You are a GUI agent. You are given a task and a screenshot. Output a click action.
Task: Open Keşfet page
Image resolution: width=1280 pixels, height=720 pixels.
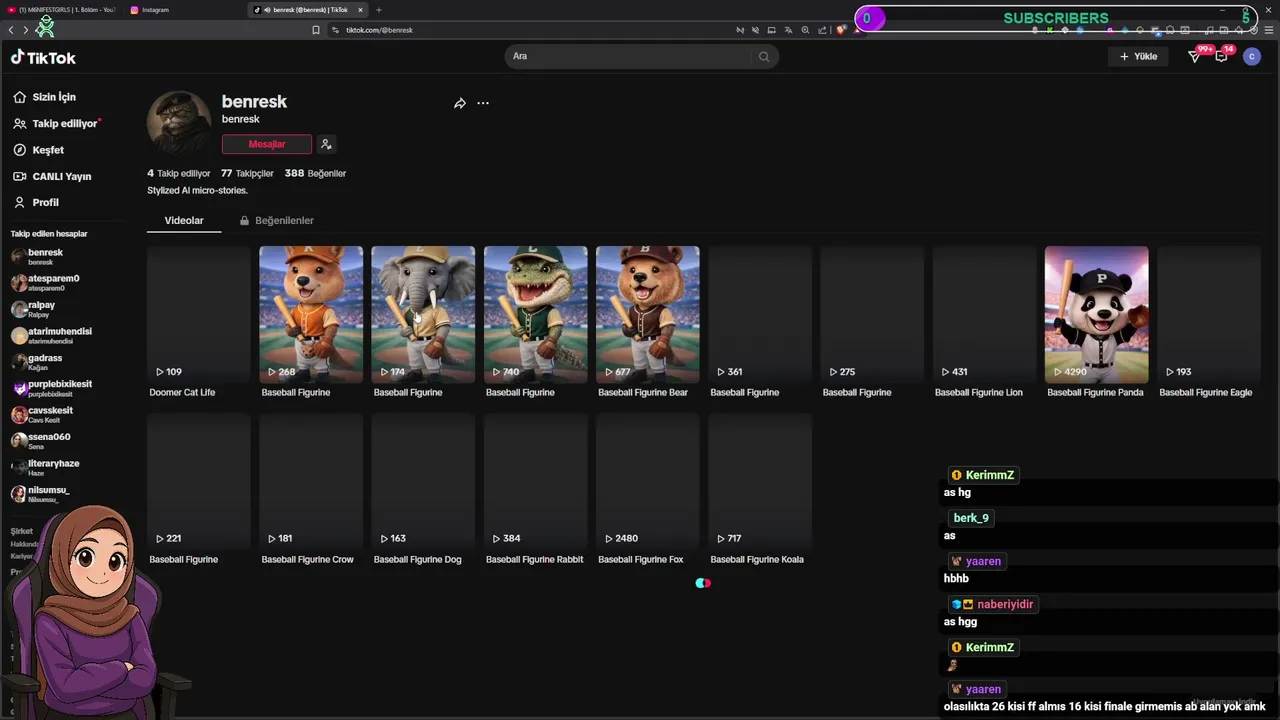coord(39,150)
